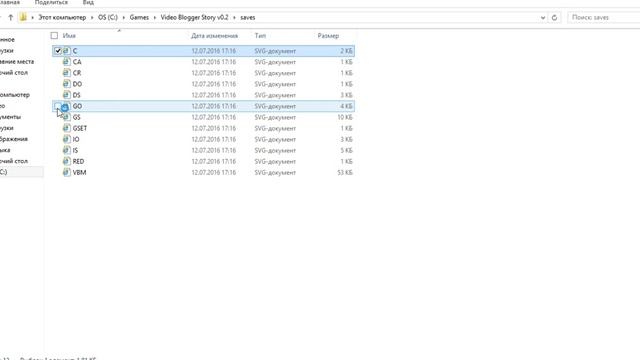The width and height of the screenshot is (640, 360).
Task: Click the SVG file icon for IO
Action: click(66, 139)
